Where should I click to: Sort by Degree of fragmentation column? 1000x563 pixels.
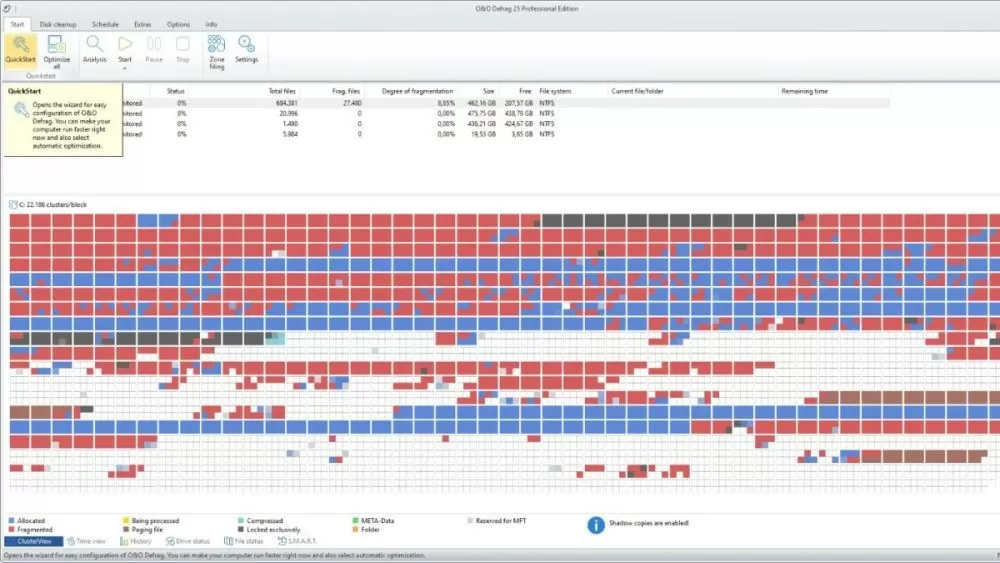[x=410, y=91]
